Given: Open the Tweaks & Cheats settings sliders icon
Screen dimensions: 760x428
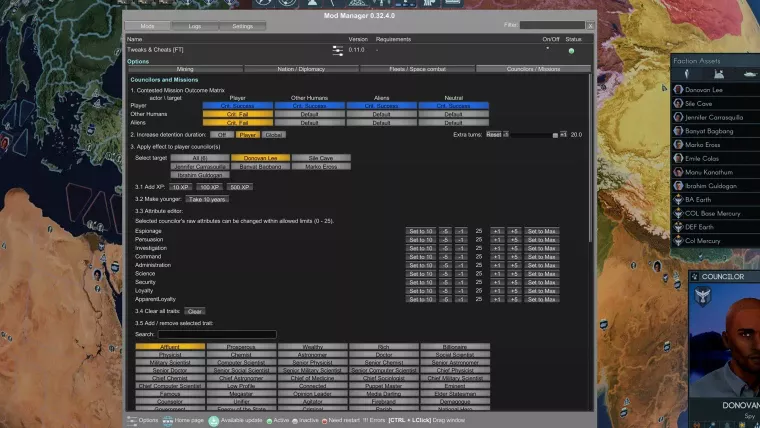Looking at the screenshot, I should point(337,50).
